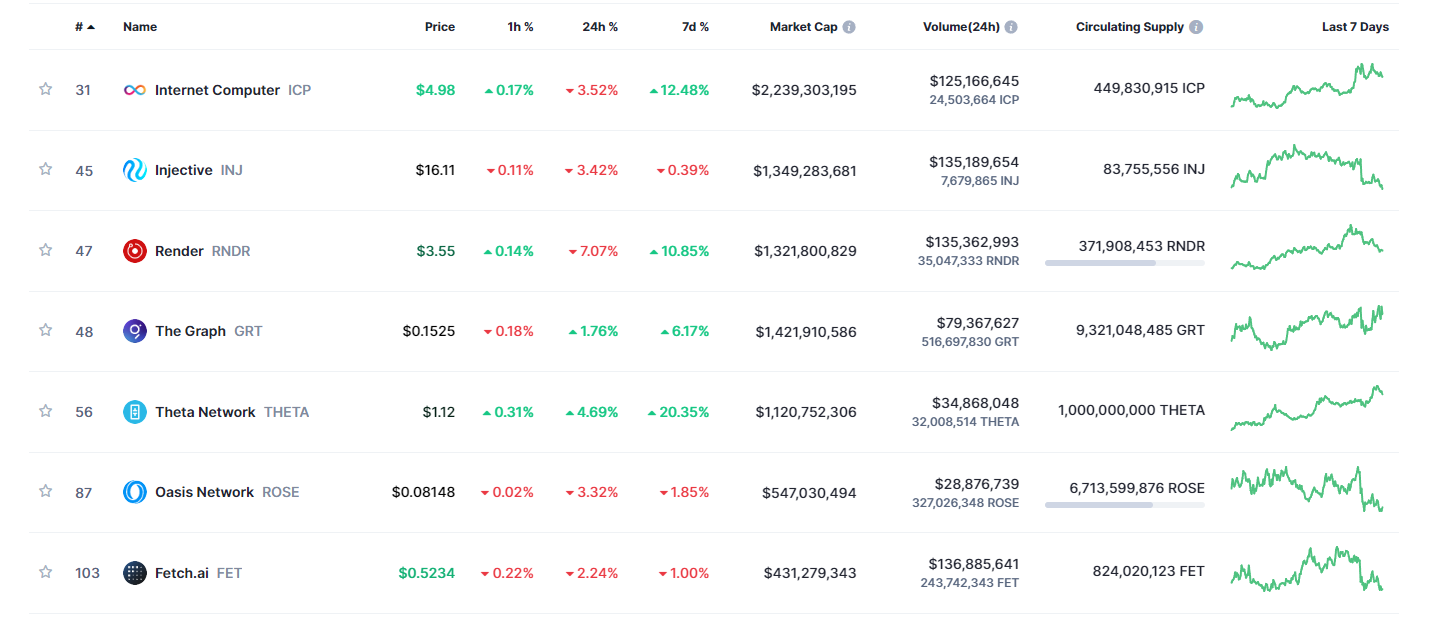The image size is (1431, 623).
Task: Click Render's circulating supply progress bar
Action: pos(1125,263)
